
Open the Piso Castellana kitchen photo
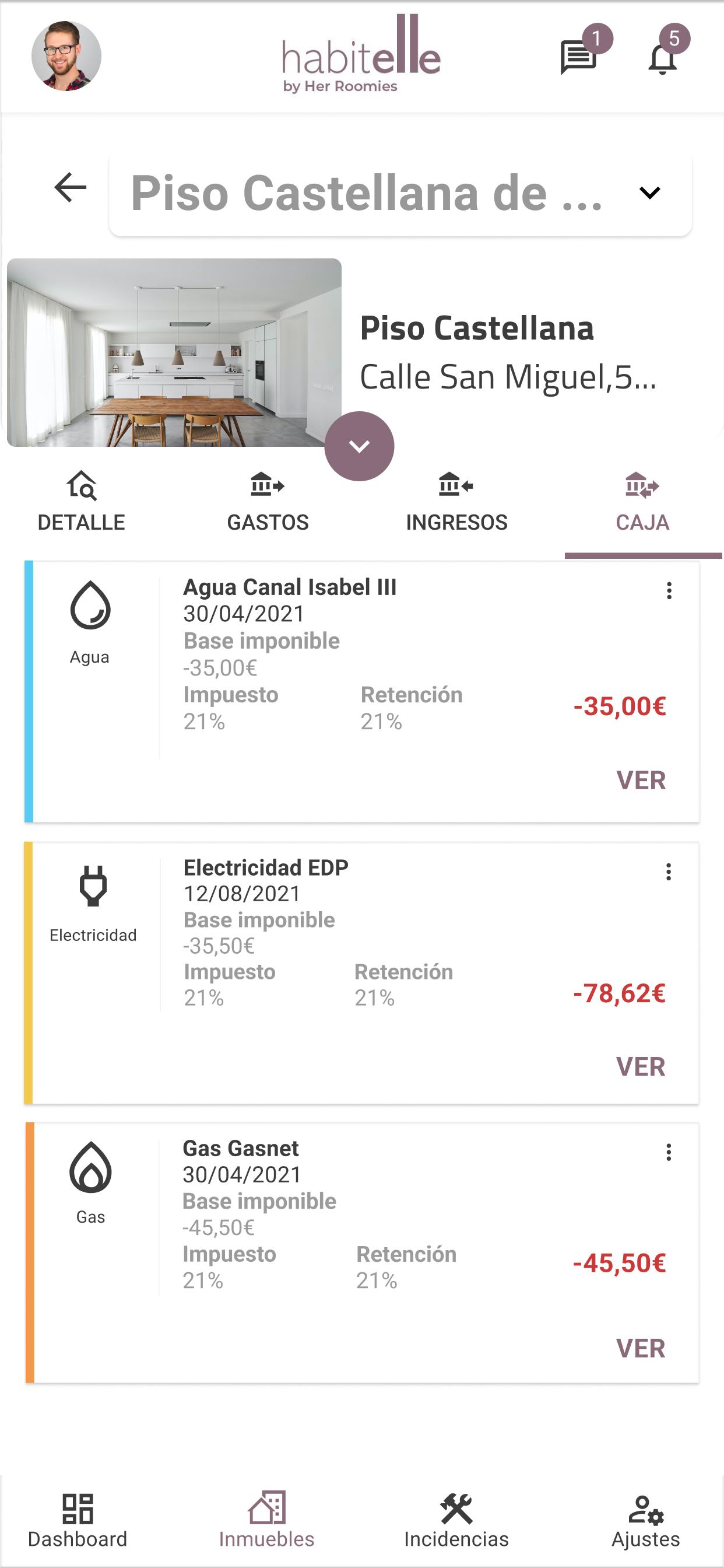pyautogui.click(x=174, y=352)
